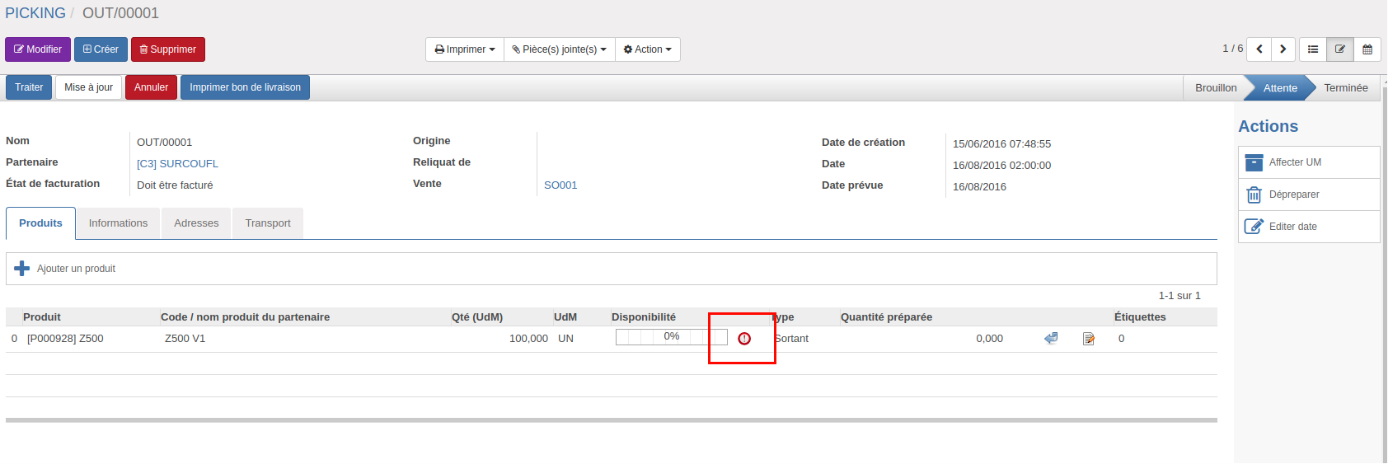Screen dimensions: 1388x464
Task: Sort by Qté (UdM) column header
Action: tap(477, 317)
